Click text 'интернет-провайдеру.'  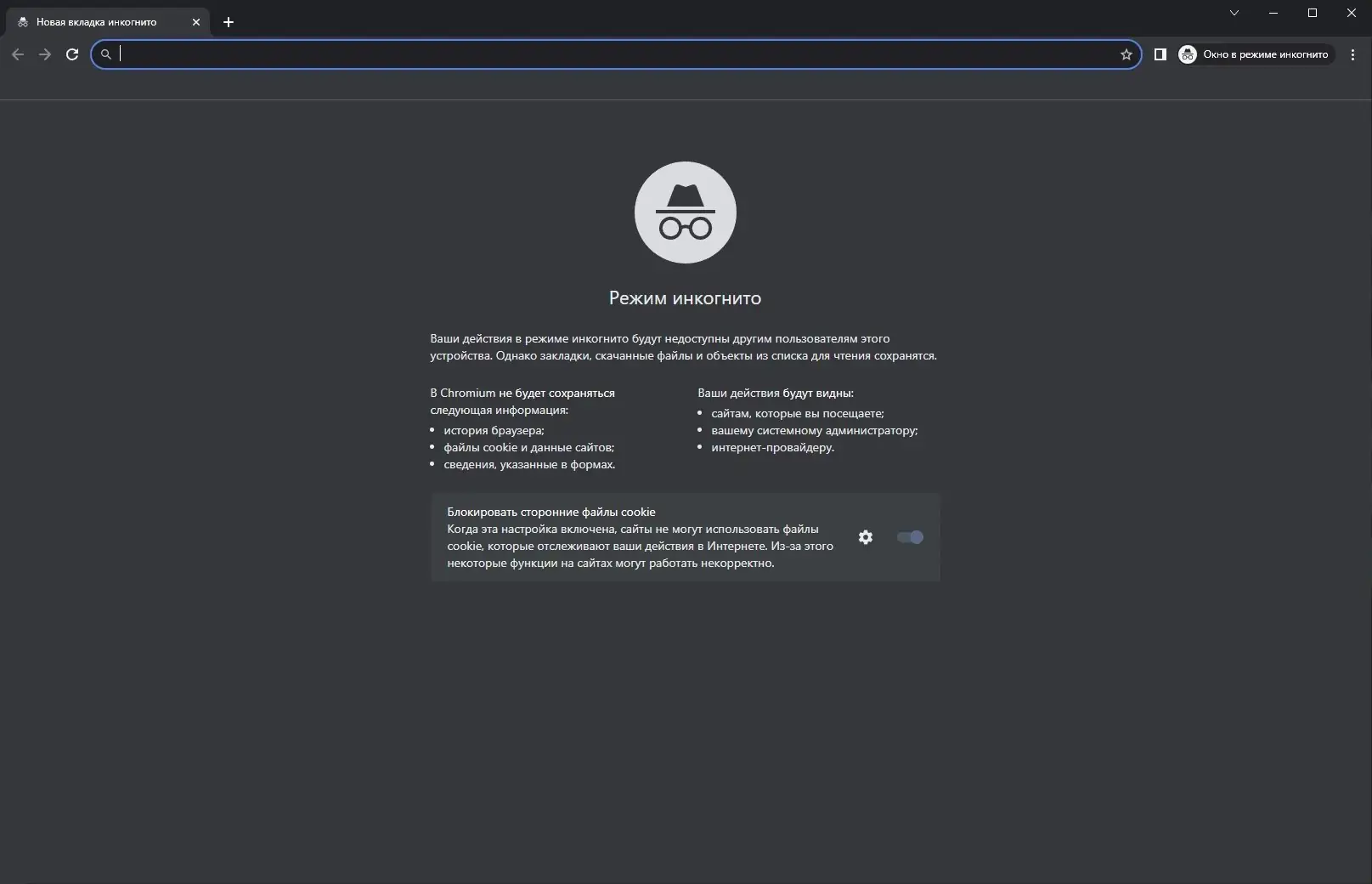click(773, 447)
